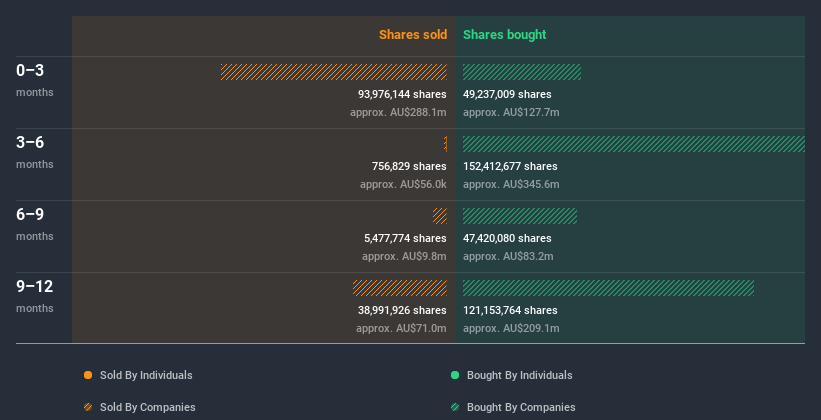The image size is (821, 420).
Task: Toggle the Bought By Individuals legend label
Action: 519,375
